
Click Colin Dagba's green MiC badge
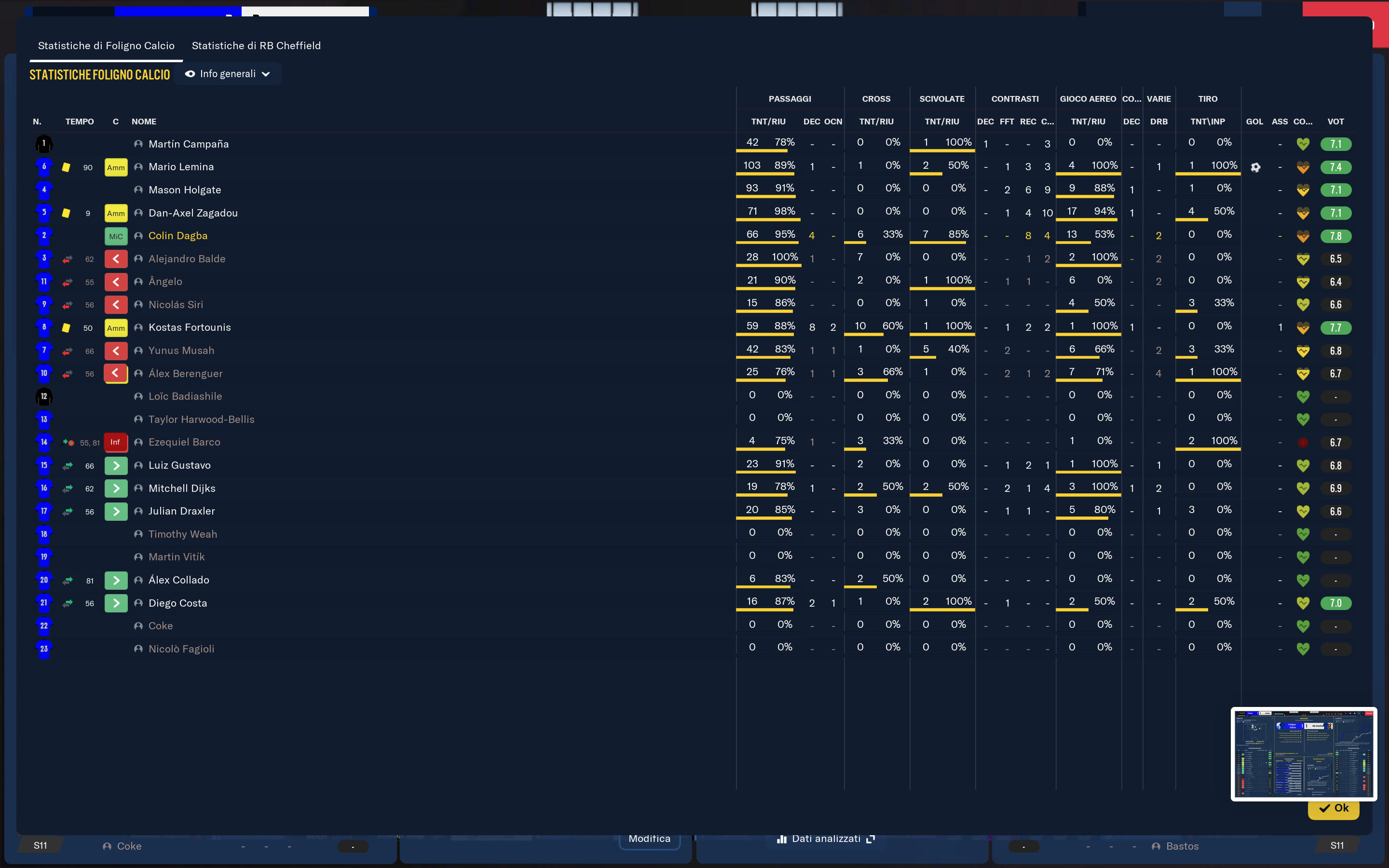point(115,236)
